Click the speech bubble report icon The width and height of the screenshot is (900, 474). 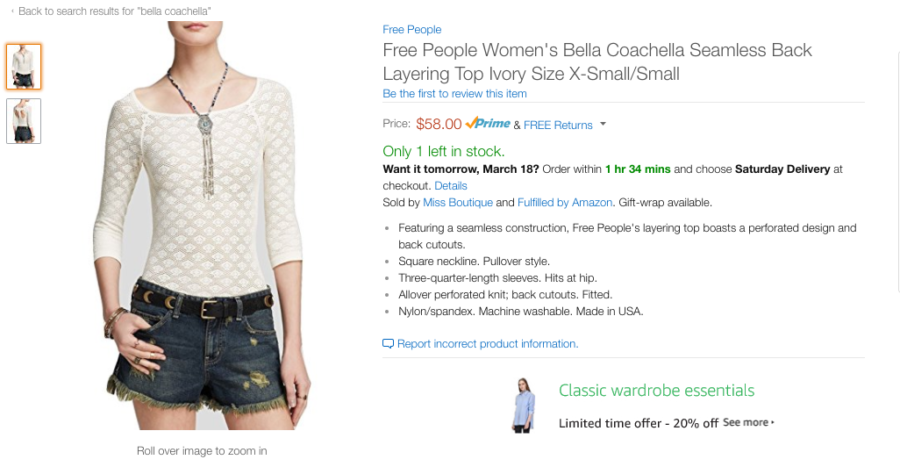pos(388,344)
